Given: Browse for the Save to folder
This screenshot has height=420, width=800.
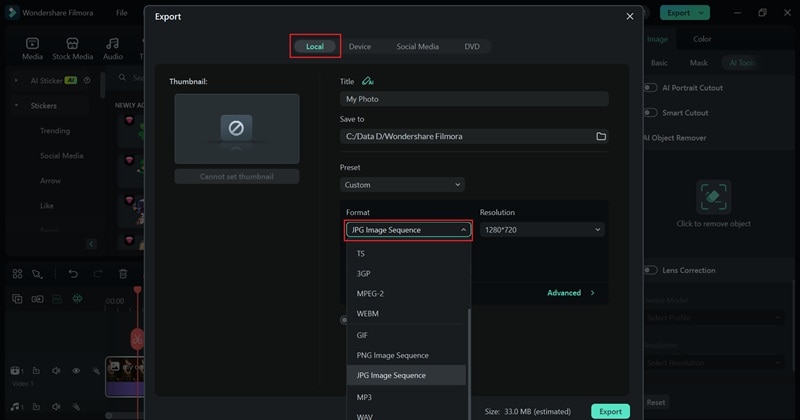Looking at the screenshot, I should (601, 136).
